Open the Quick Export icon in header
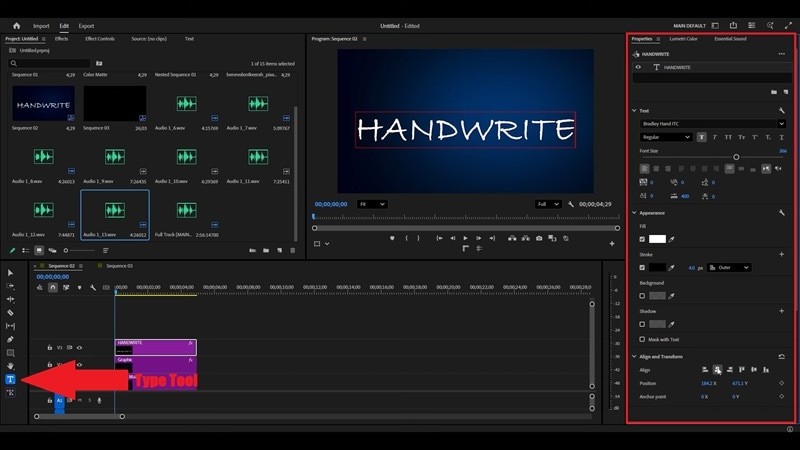The height and width of the screenshot is (450, 800). pos(733,26)
